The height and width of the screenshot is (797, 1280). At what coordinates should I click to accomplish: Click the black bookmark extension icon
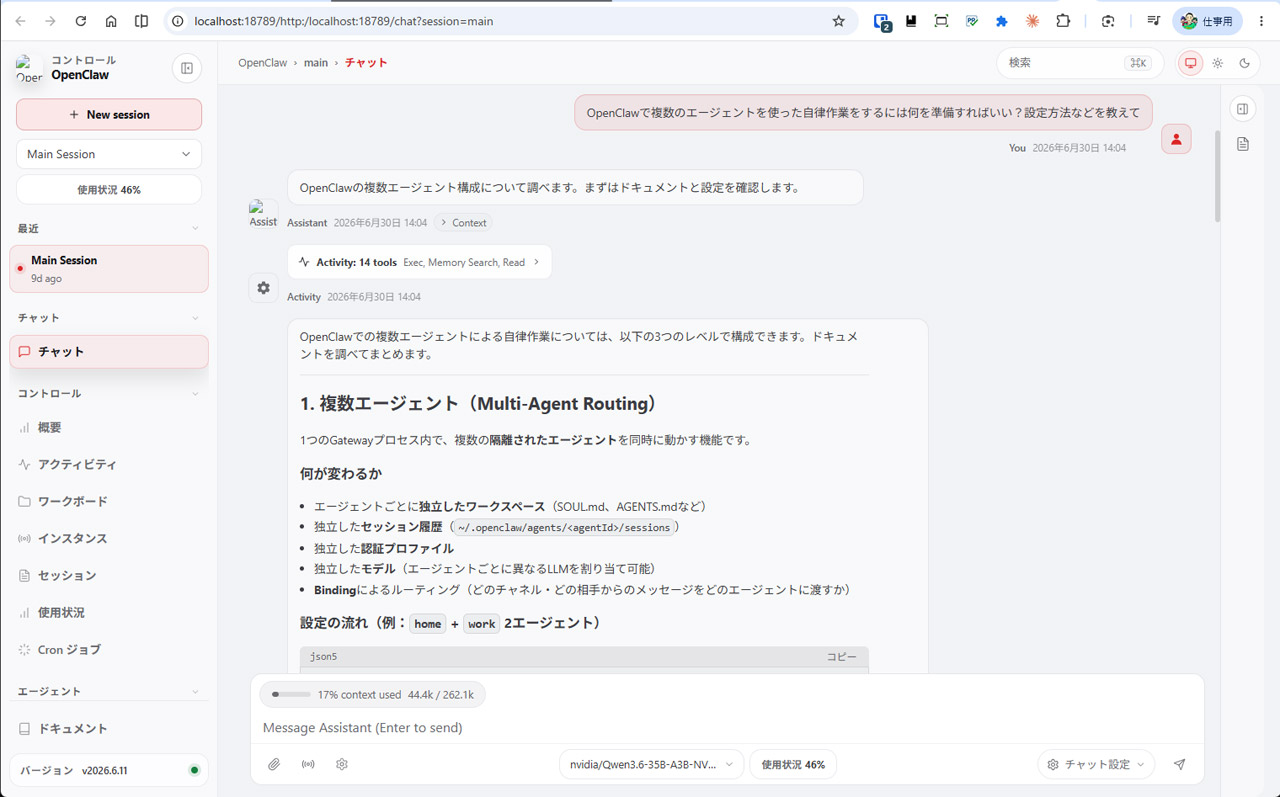click(x=911, y=21)
